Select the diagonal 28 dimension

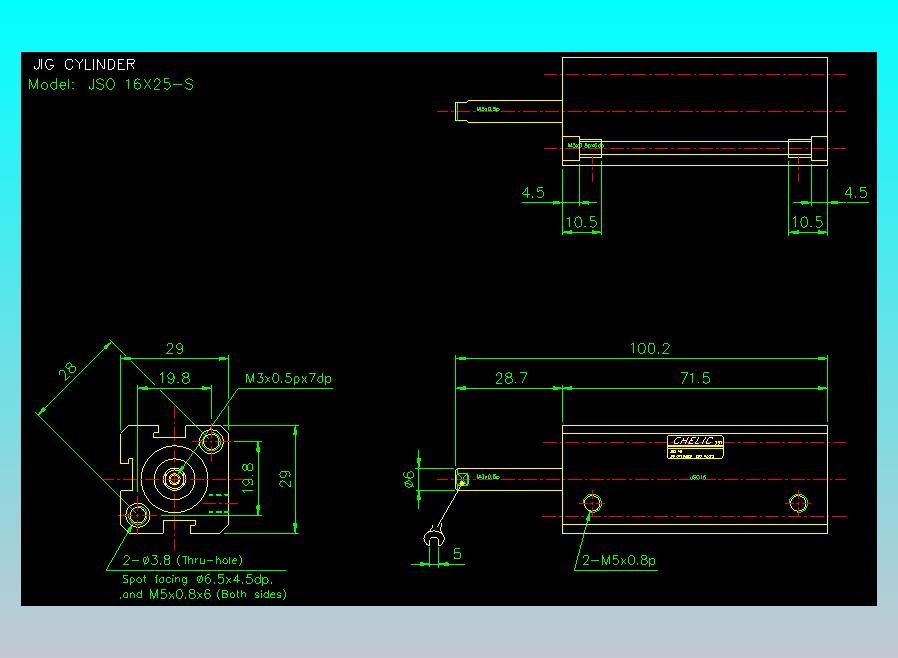pyautogui.click(x=67, y=372)
